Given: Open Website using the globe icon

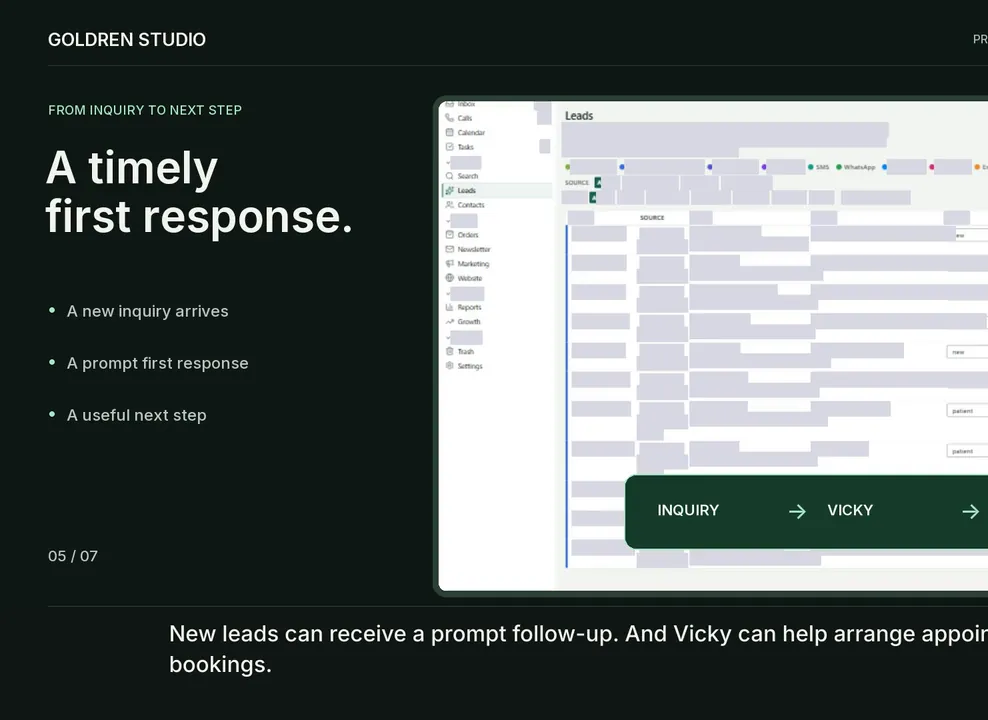Looking at the screenshot, I should point(449,278).
